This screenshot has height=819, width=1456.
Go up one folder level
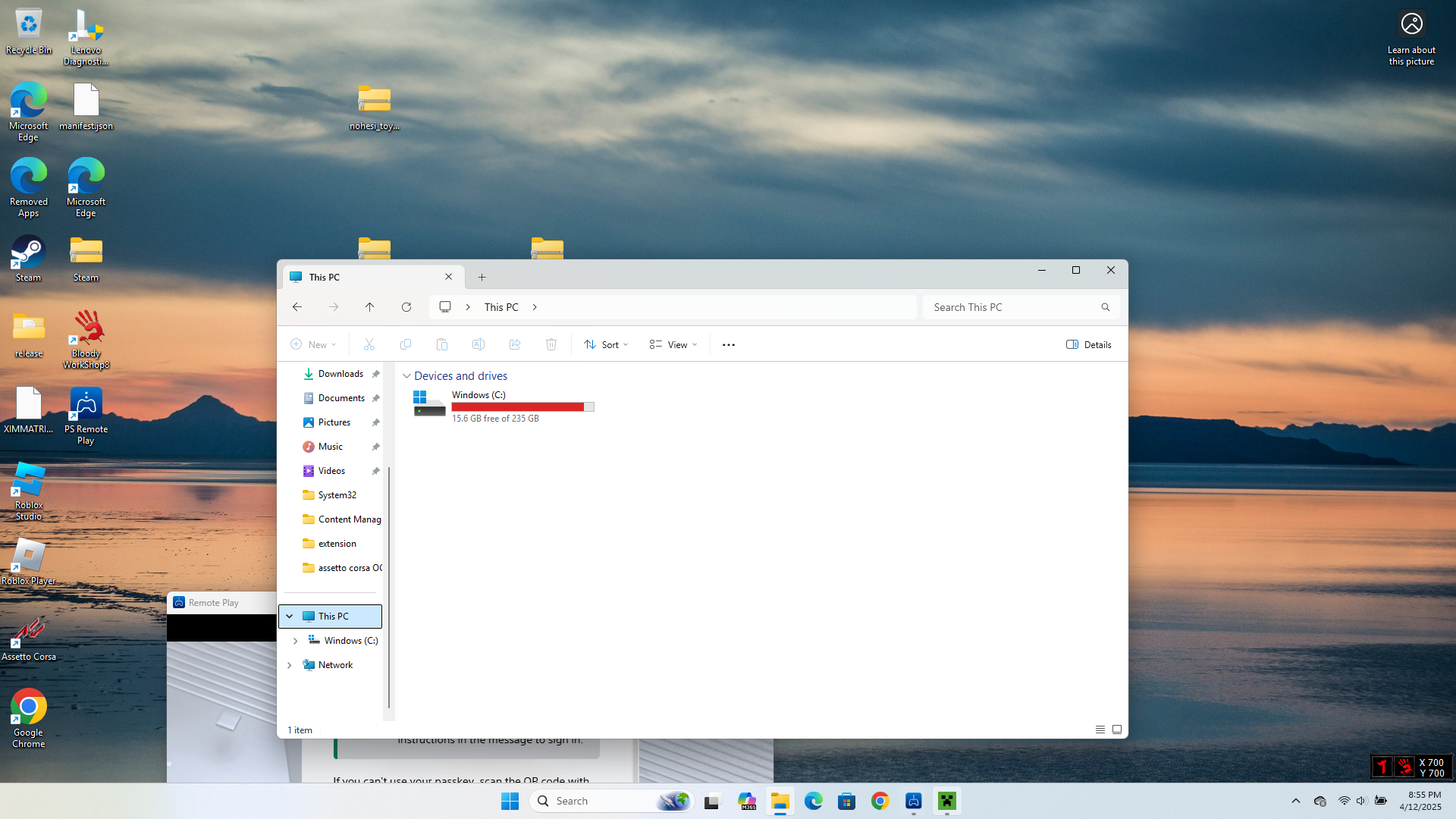point(370,307)
